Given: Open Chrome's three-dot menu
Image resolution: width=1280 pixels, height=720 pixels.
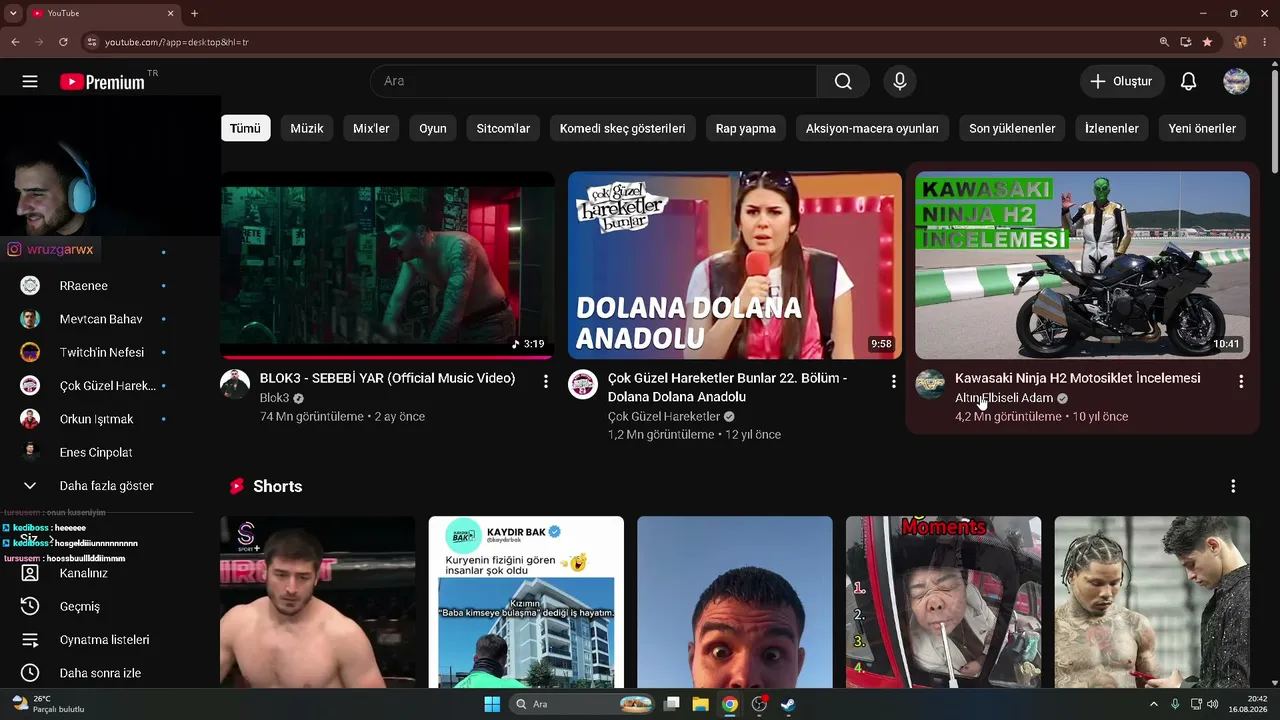Looking at the screenshot, I should pyautogui.click(x=1264, y=42).
